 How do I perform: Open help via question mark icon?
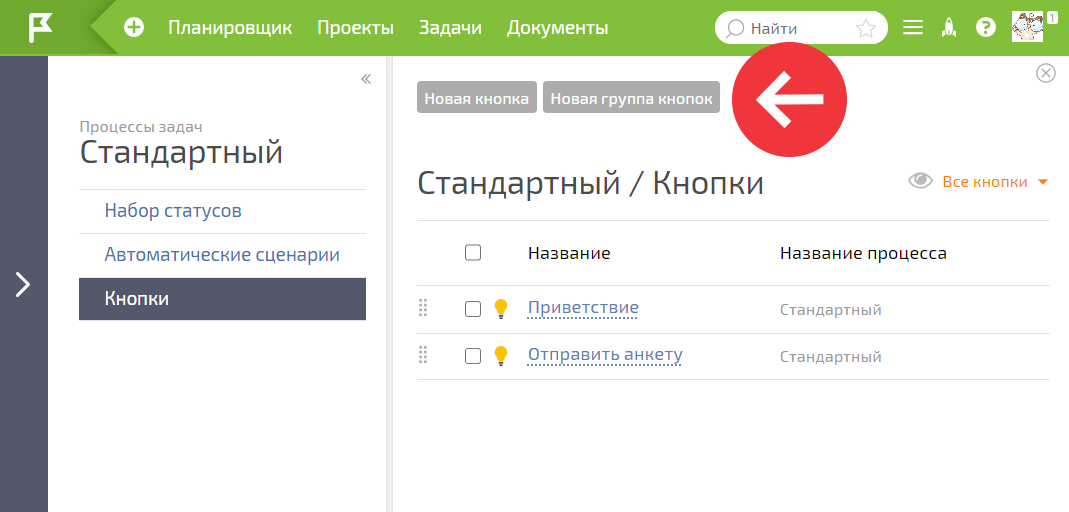(x=986, y=28)
